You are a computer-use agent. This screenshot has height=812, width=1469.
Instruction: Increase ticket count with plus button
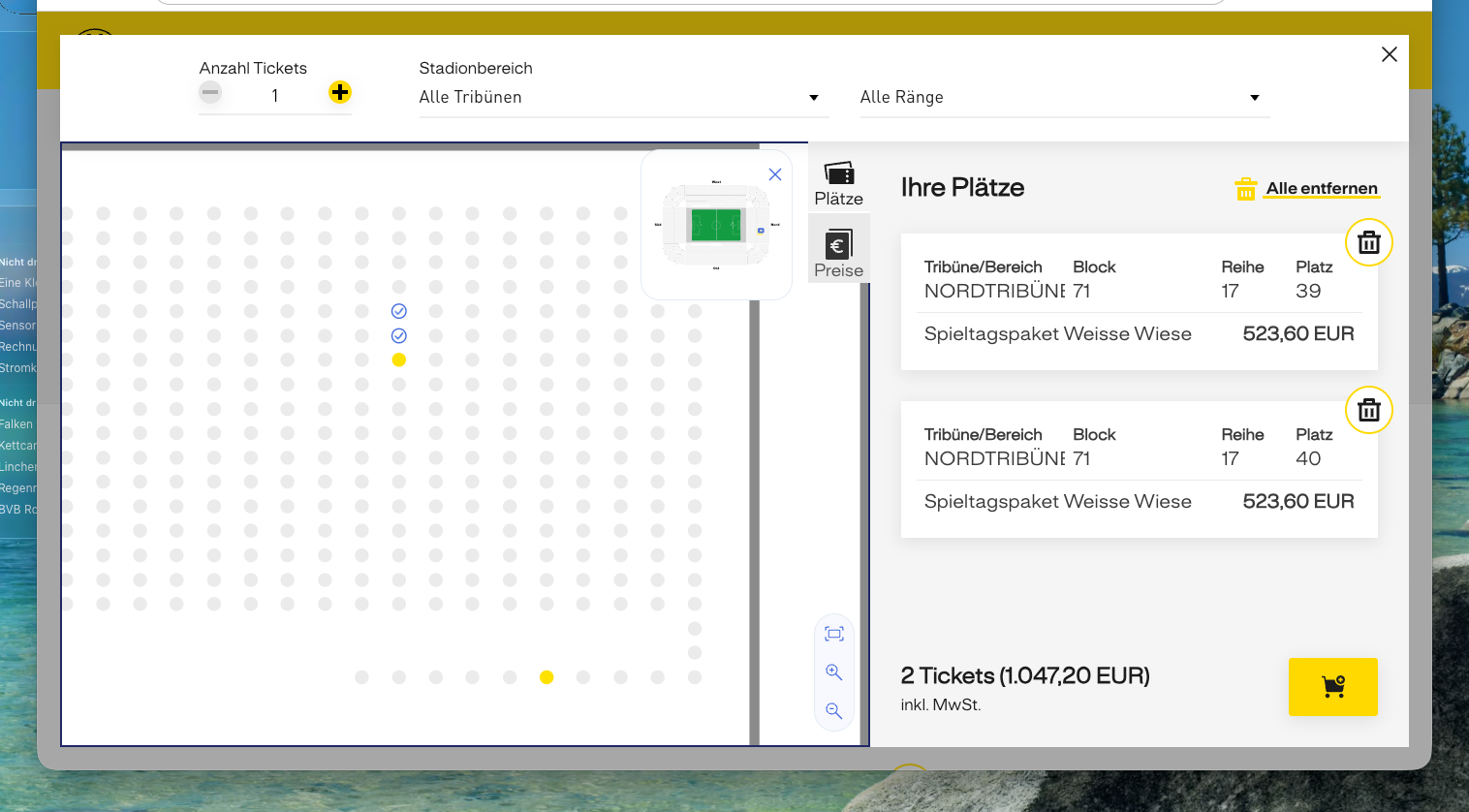(339, 92)
